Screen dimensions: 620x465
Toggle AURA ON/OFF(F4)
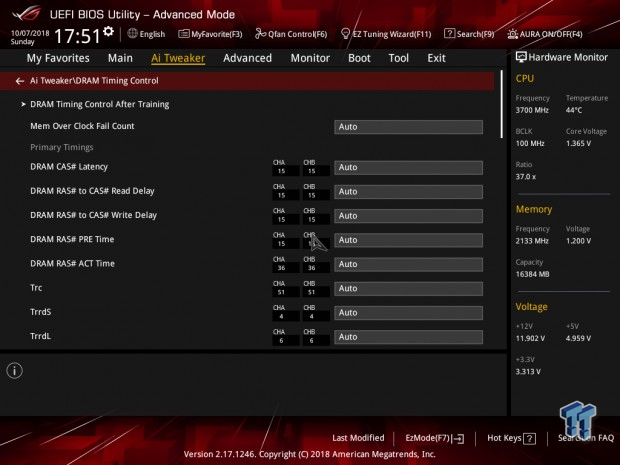tap(545, 34)
